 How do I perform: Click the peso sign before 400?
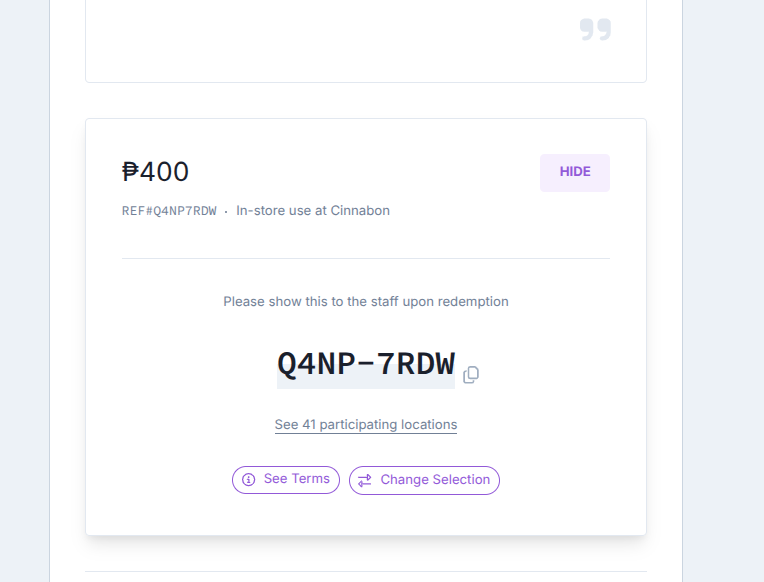click(130, 172)
